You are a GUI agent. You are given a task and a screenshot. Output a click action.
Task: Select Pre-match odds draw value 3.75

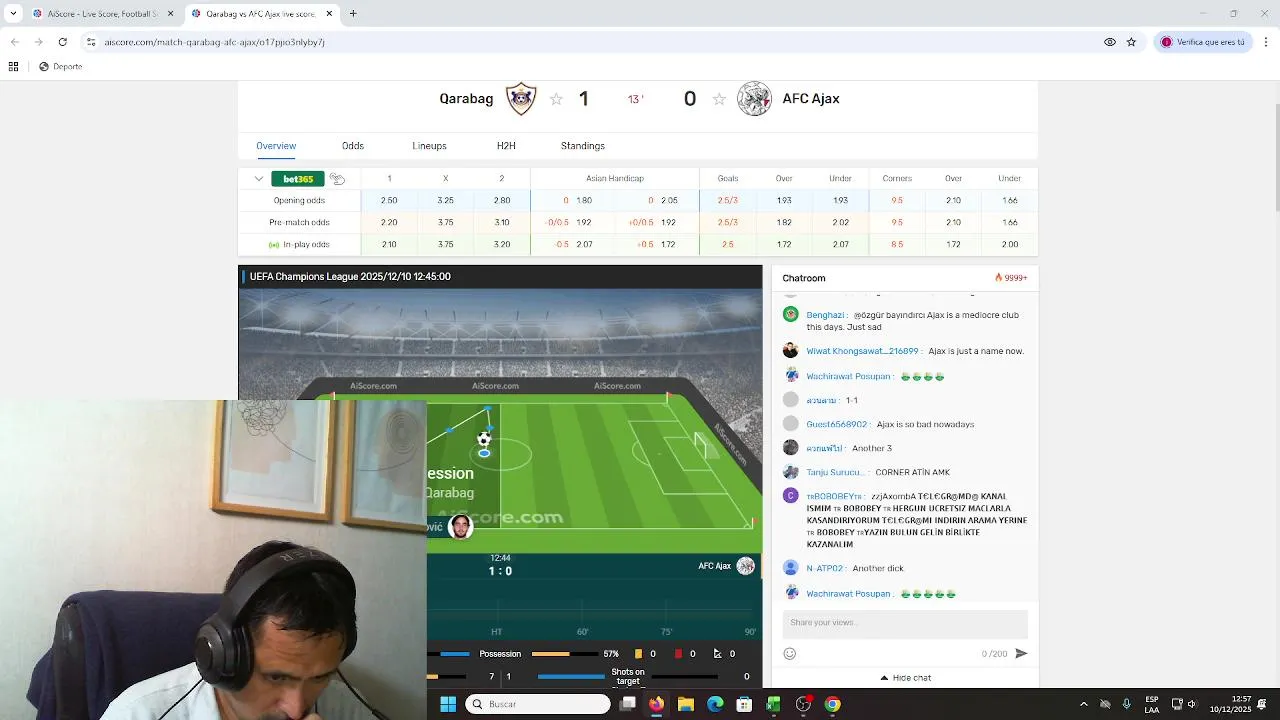pyautogui.click(x=446, y=222)
